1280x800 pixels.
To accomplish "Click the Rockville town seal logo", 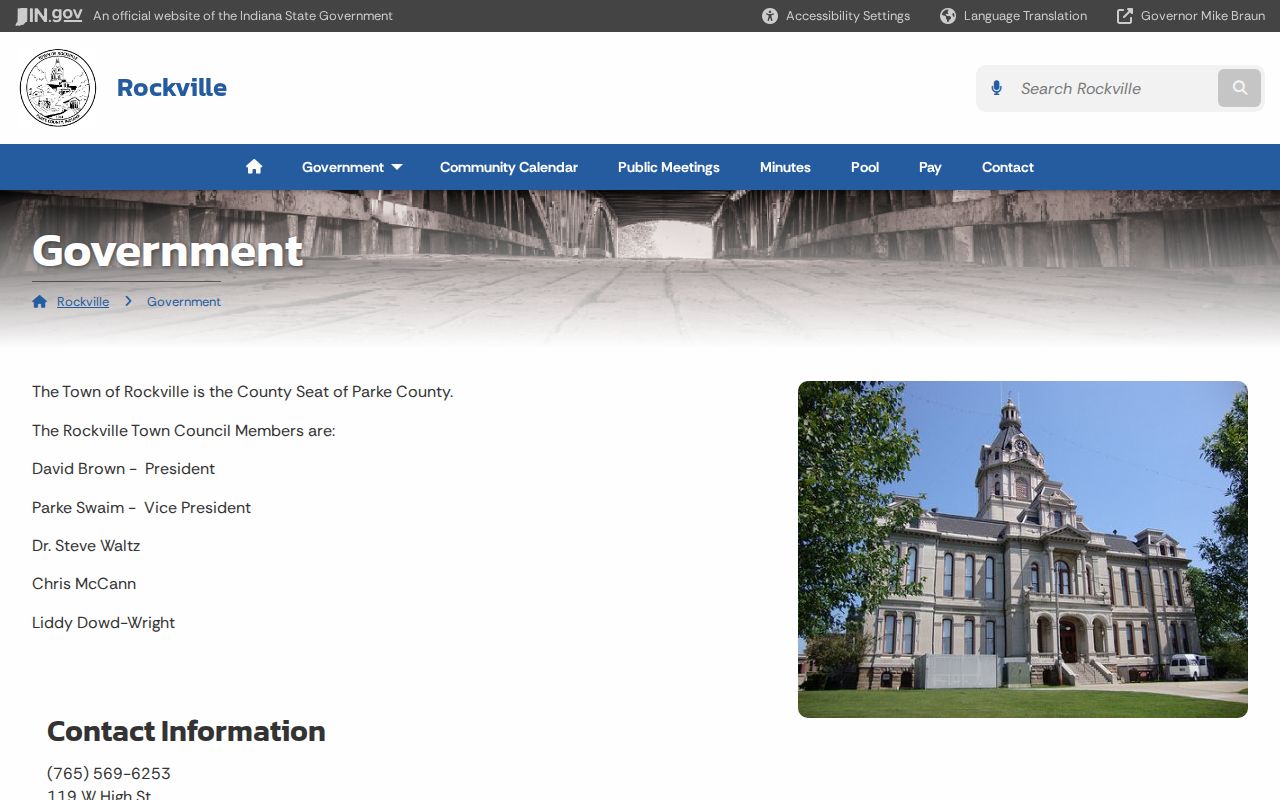I will pos(58,88).
